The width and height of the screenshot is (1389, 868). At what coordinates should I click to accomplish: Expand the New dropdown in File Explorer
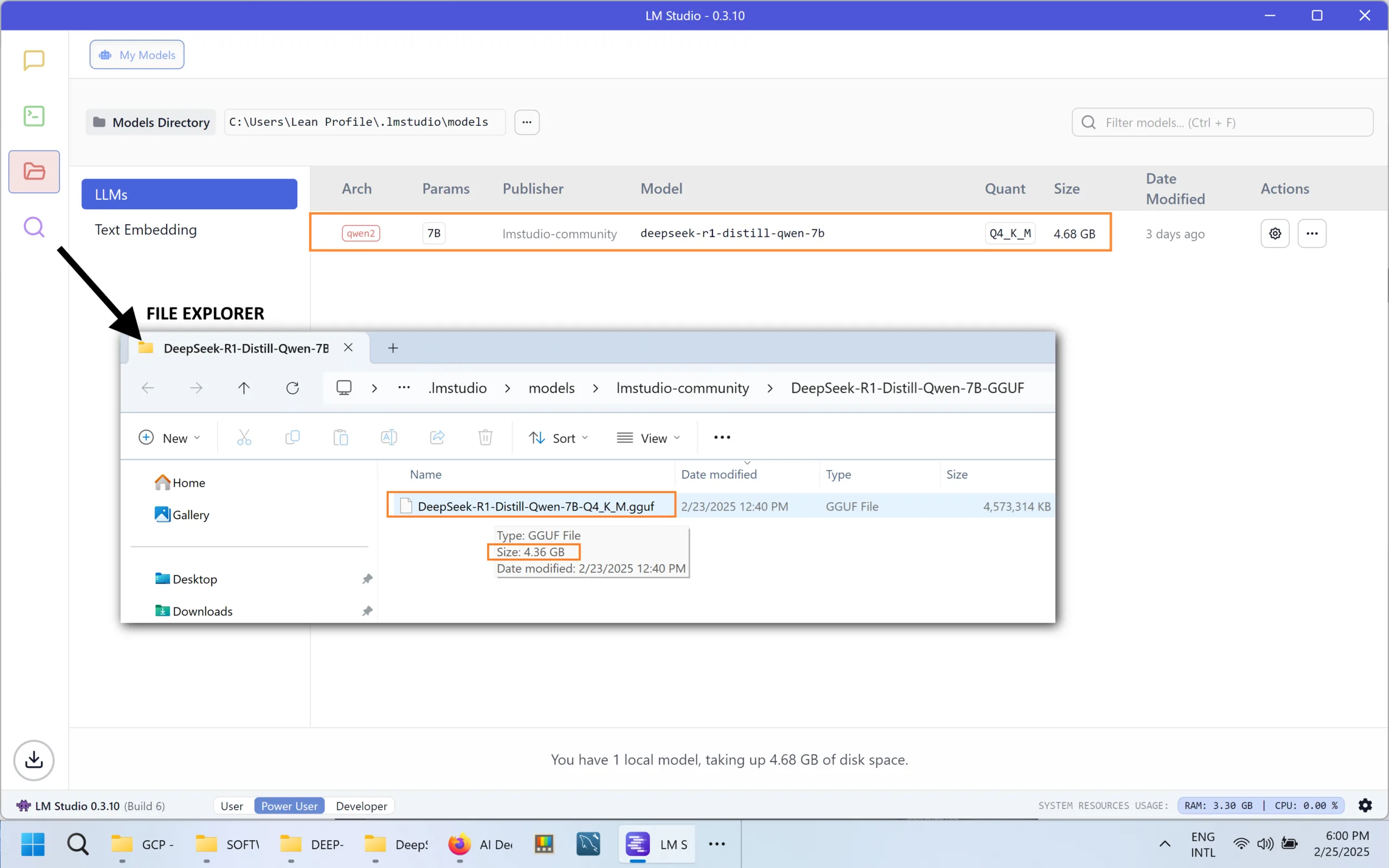click(170, 437)
